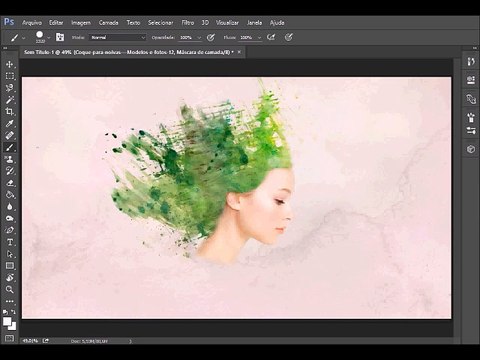This screenshot has height=360, width=480.
Task: Open the Fluxo slider dropdown arrow
Action: pos(259,38)
